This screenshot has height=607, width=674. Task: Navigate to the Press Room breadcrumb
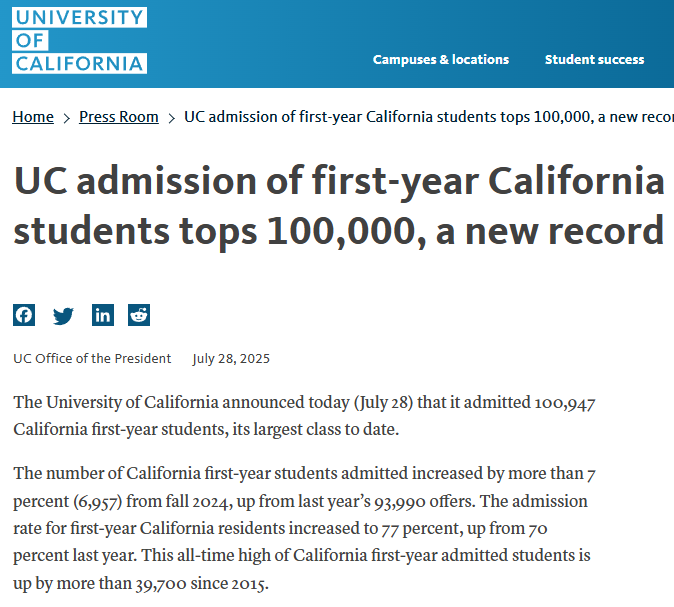point(119,117)
